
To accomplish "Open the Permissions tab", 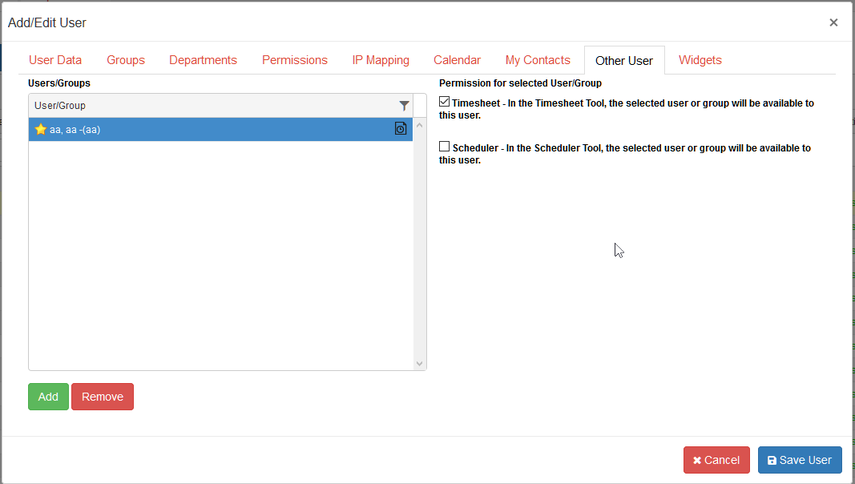I will (294, 60).
